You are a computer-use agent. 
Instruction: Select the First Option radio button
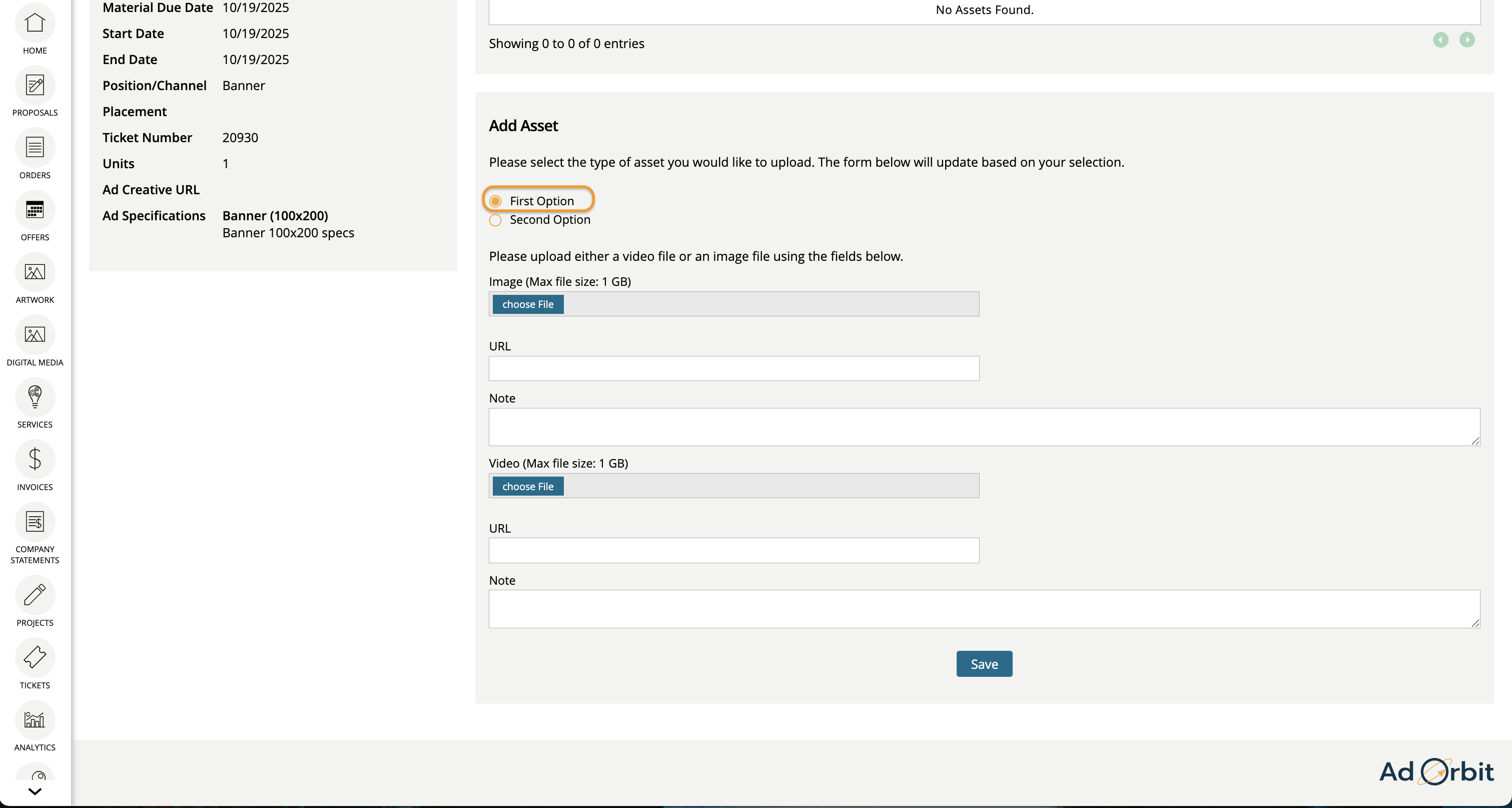coord(496,201)
